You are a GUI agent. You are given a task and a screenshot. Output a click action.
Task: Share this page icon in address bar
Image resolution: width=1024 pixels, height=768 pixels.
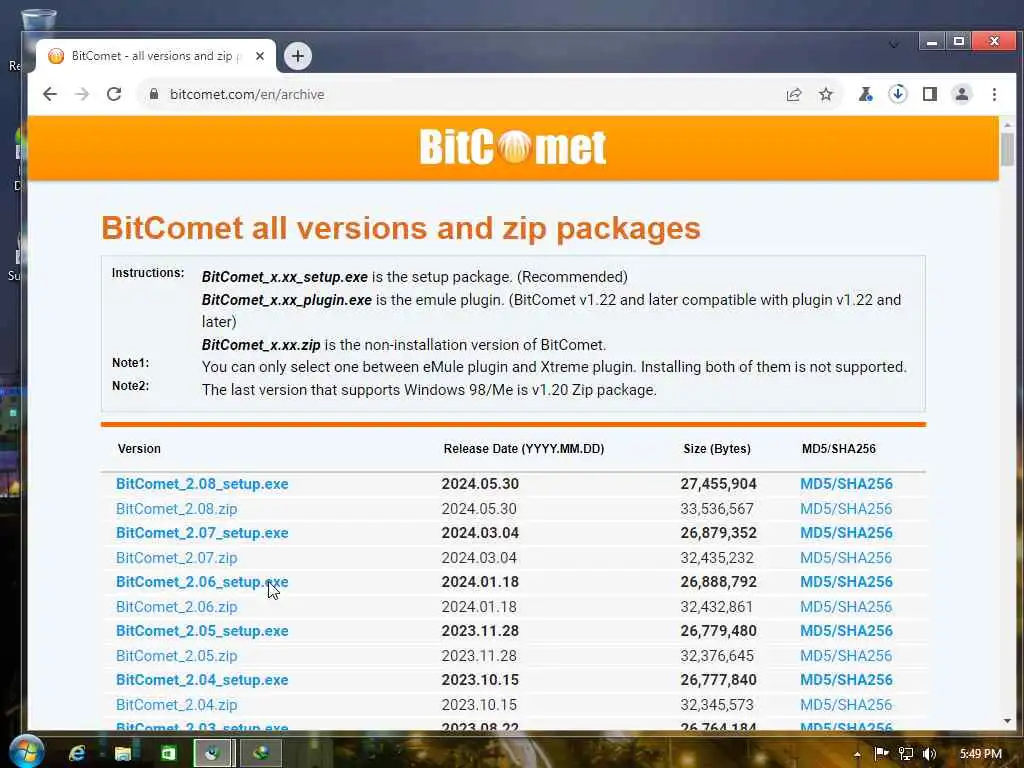click(x=793, y=95)
